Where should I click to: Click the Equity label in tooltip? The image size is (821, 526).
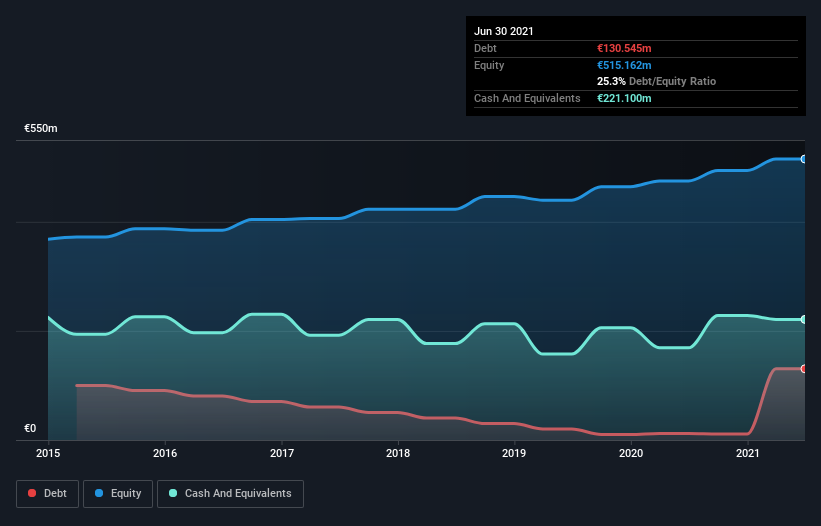point(489,65)
